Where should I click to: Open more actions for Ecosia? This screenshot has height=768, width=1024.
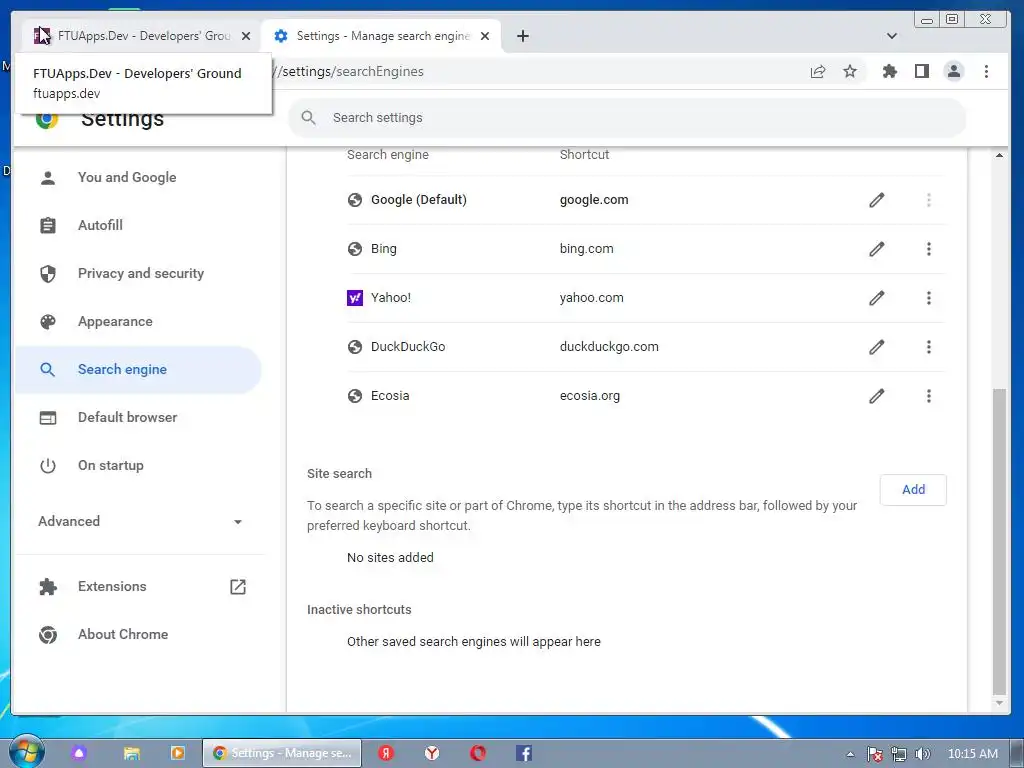pos(929,396)
